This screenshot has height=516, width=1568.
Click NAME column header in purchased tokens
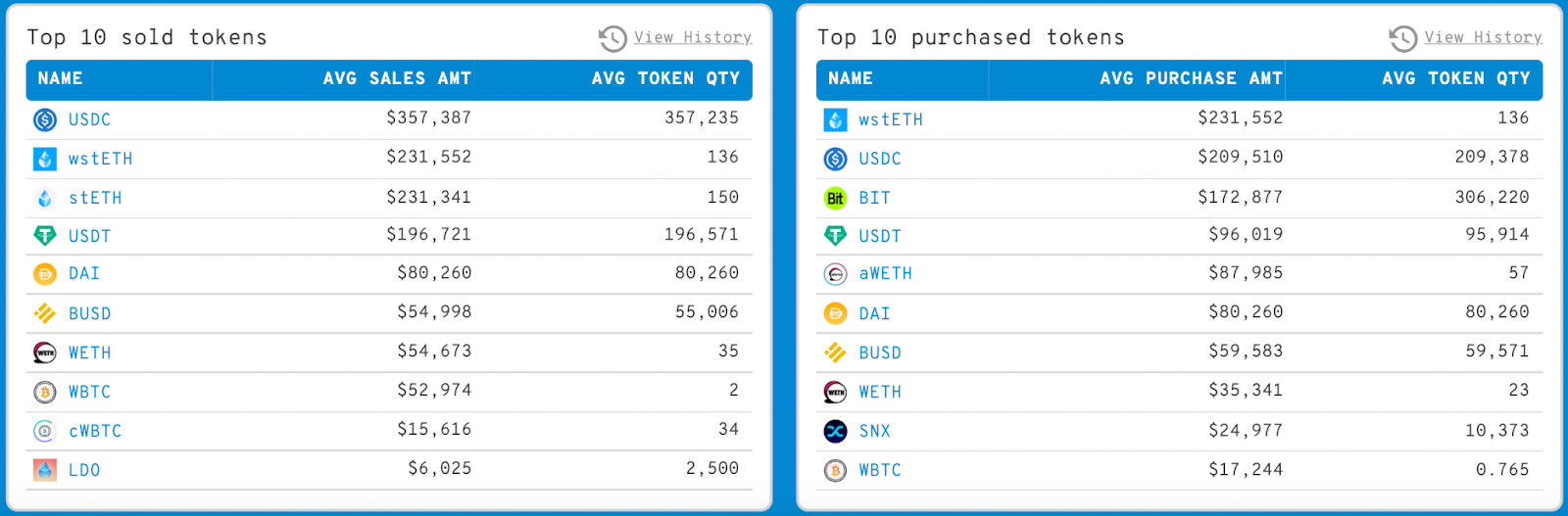coord(850,78)
